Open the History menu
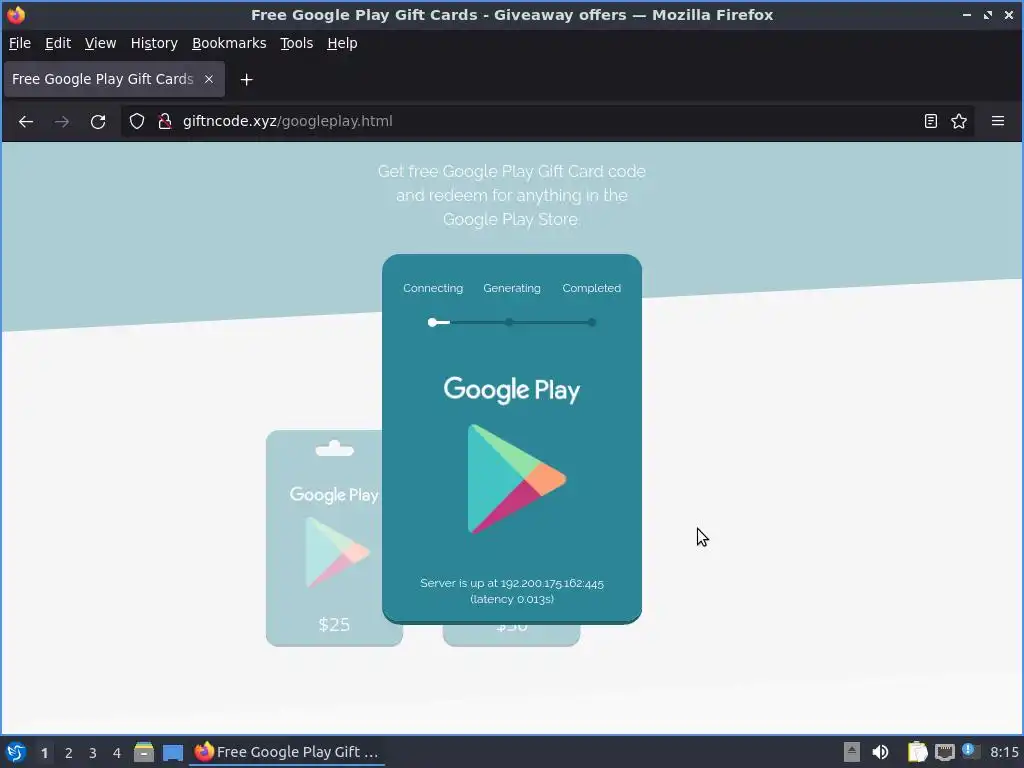 (x=154, y=43)
